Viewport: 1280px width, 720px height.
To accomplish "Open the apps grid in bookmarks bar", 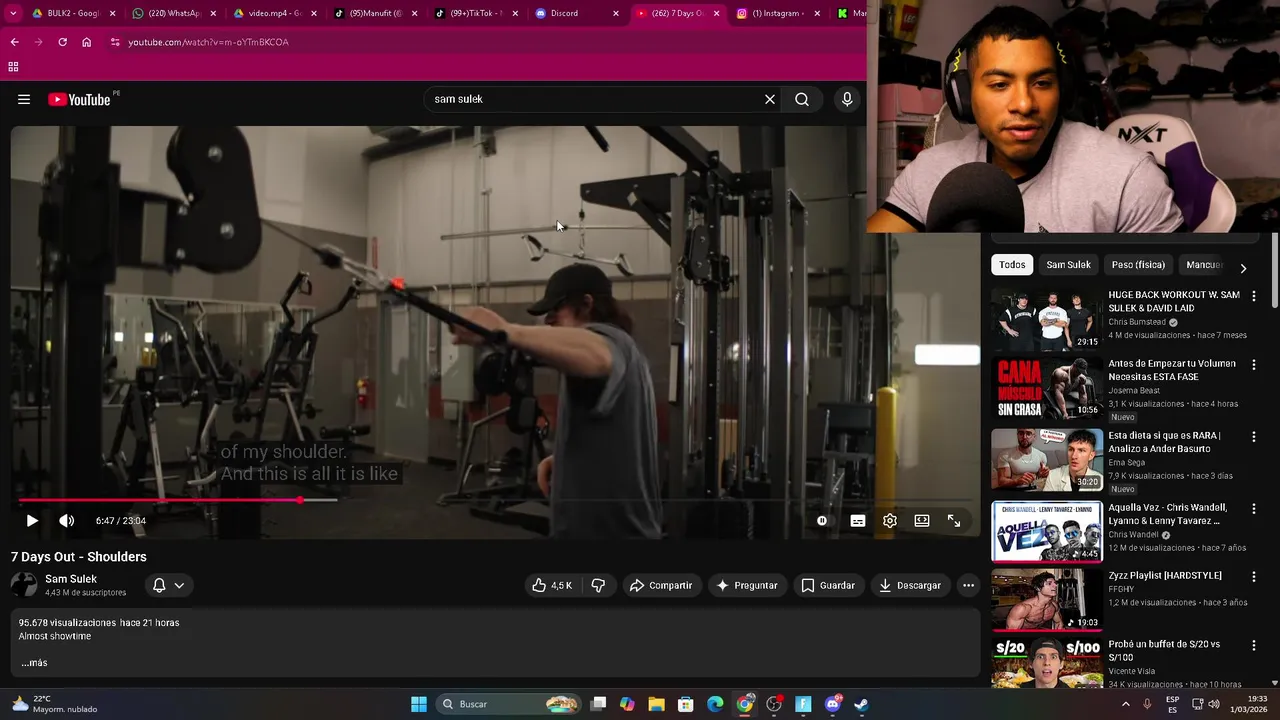I will coord(13,67).
